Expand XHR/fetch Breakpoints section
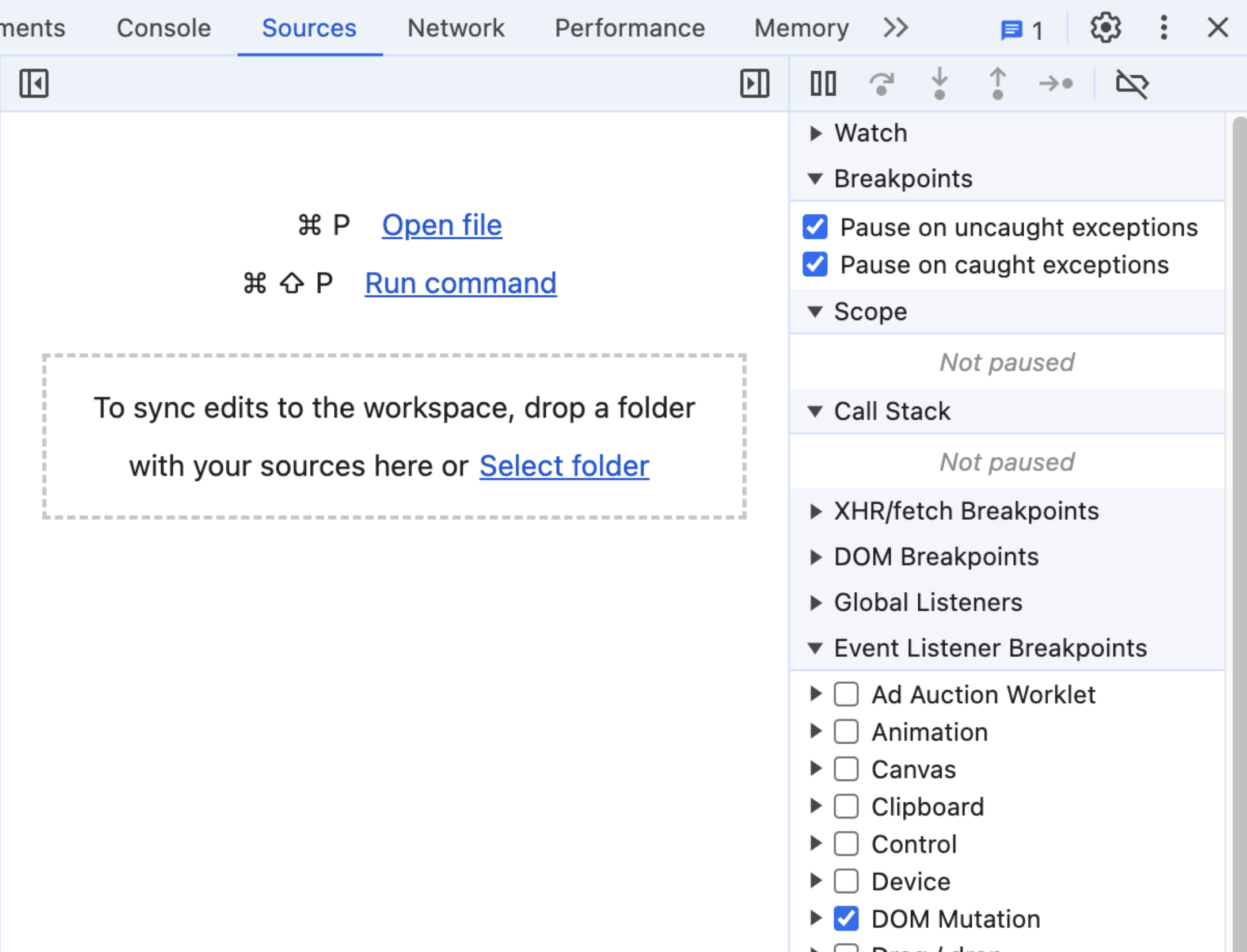 tap(1007, 511)
